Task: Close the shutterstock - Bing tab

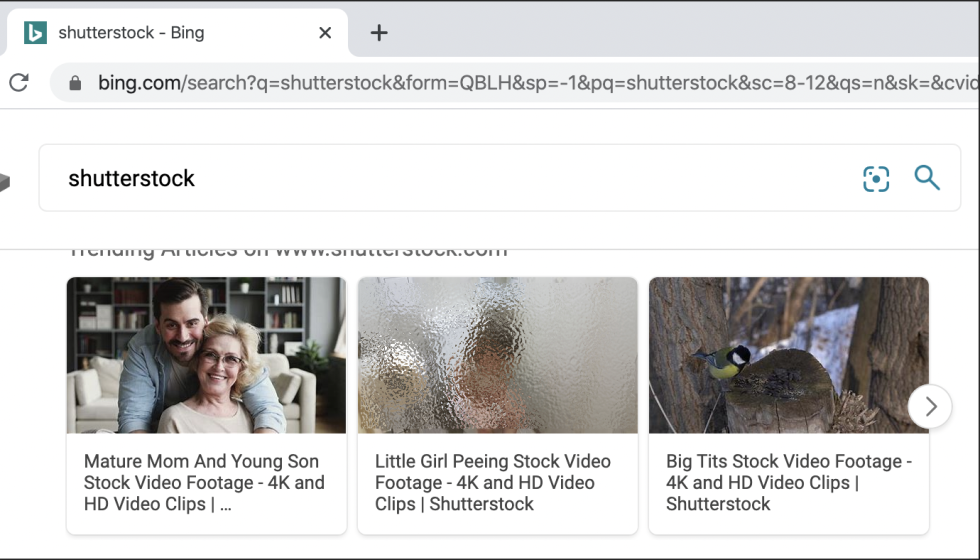Action: (325, 32)
